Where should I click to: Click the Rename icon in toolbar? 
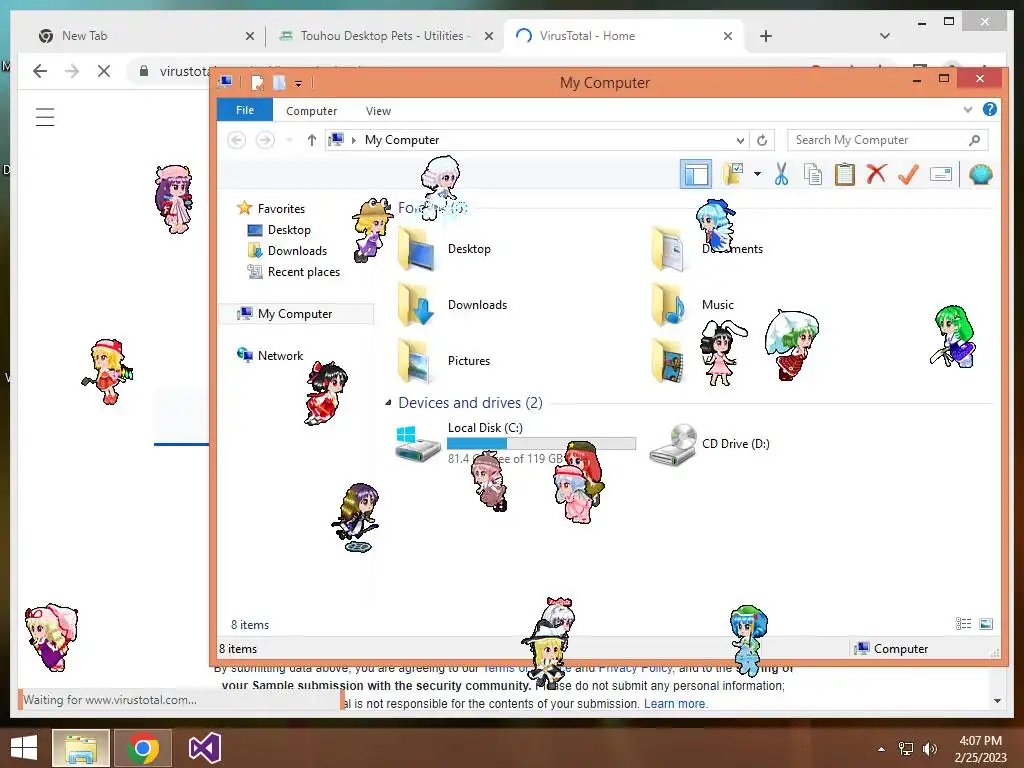pos(940,174)
